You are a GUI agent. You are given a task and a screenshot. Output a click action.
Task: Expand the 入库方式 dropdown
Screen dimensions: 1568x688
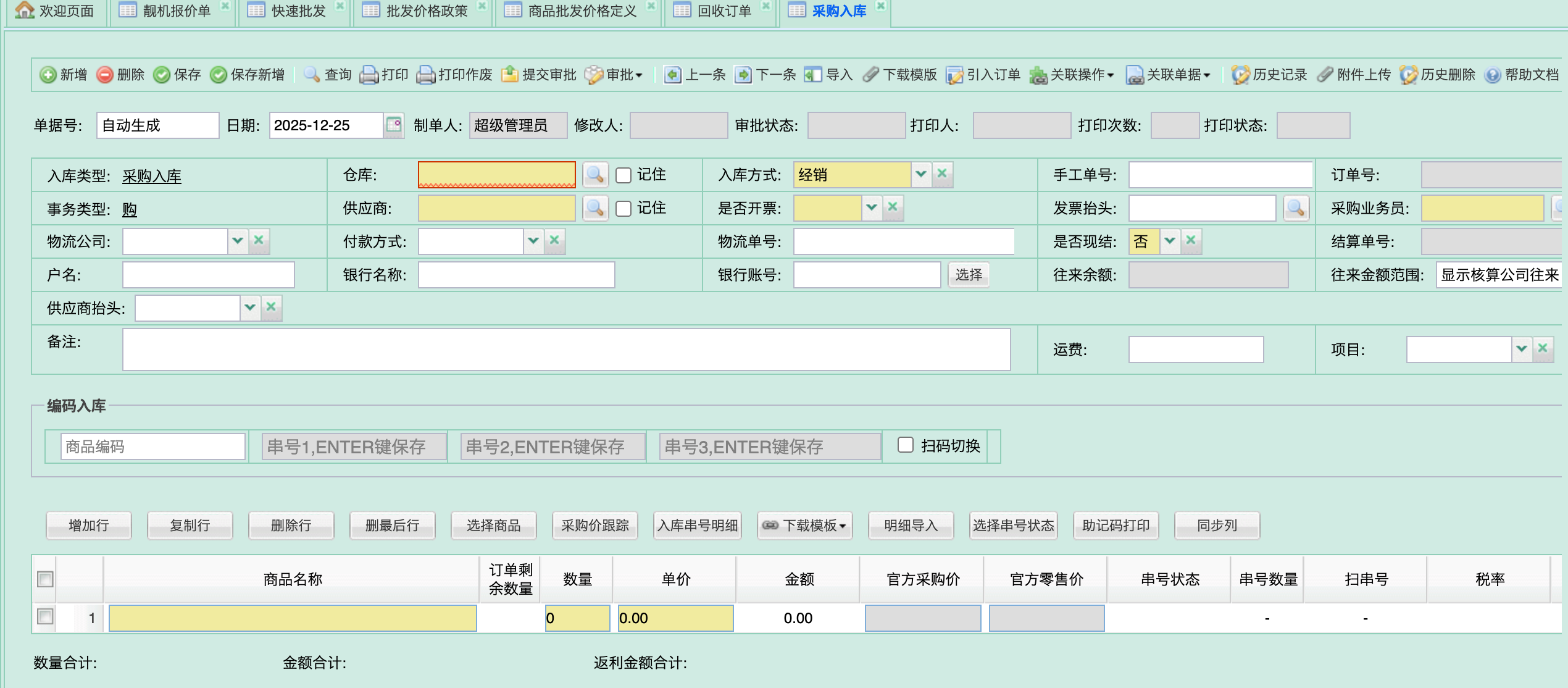(920, 174)
